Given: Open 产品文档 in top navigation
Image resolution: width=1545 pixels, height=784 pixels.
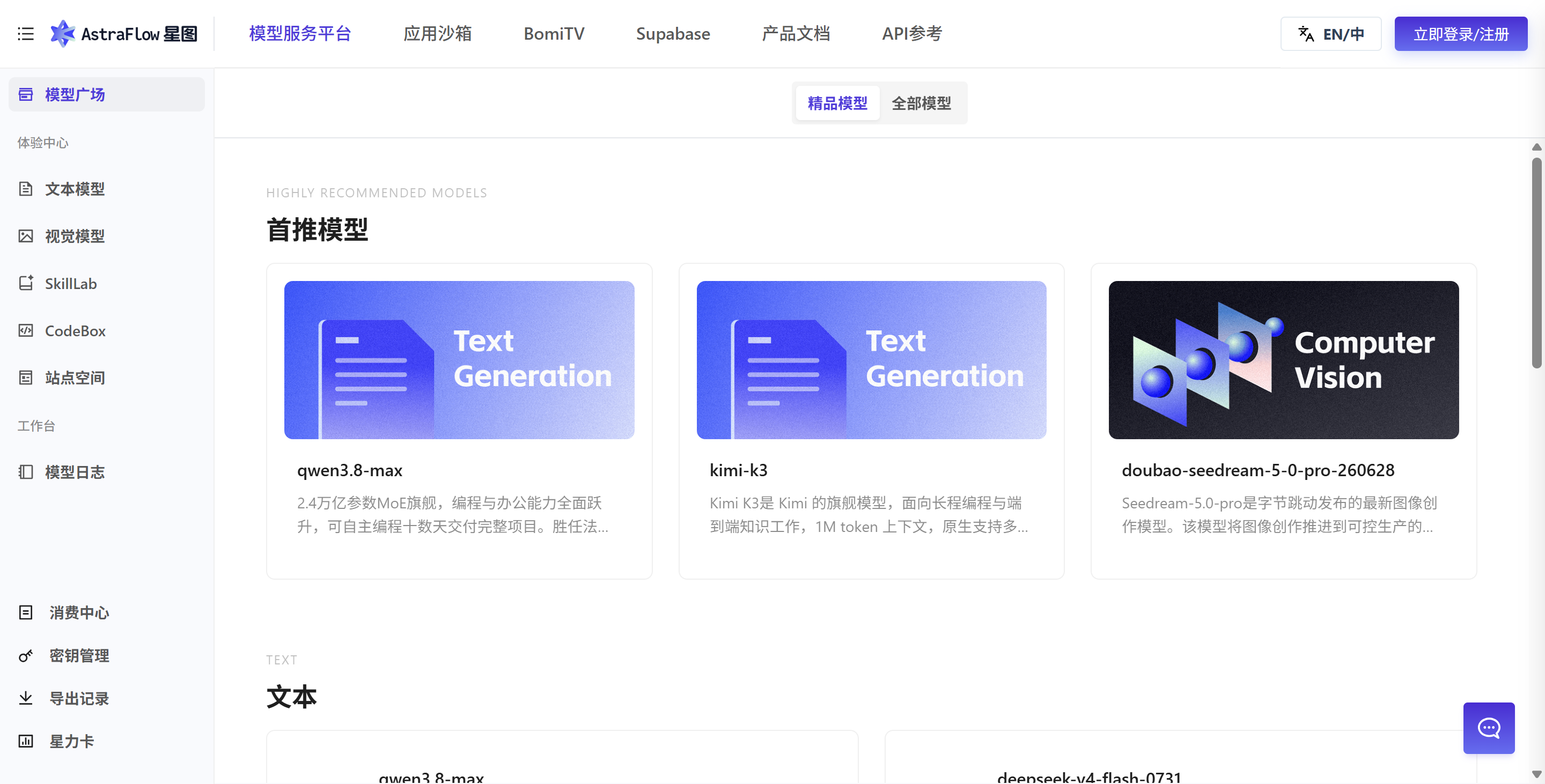Looking at the screenshot, I should tap(796, 34).
